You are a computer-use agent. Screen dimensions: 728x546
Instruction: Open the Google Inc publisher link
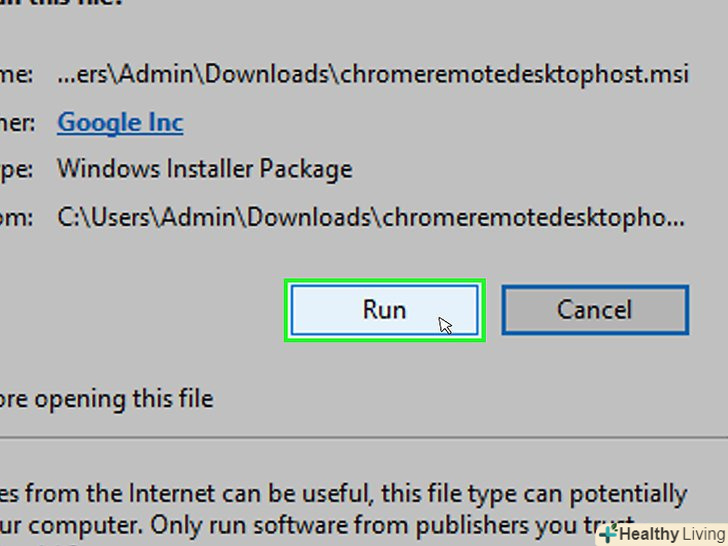[x=120, y=122]
